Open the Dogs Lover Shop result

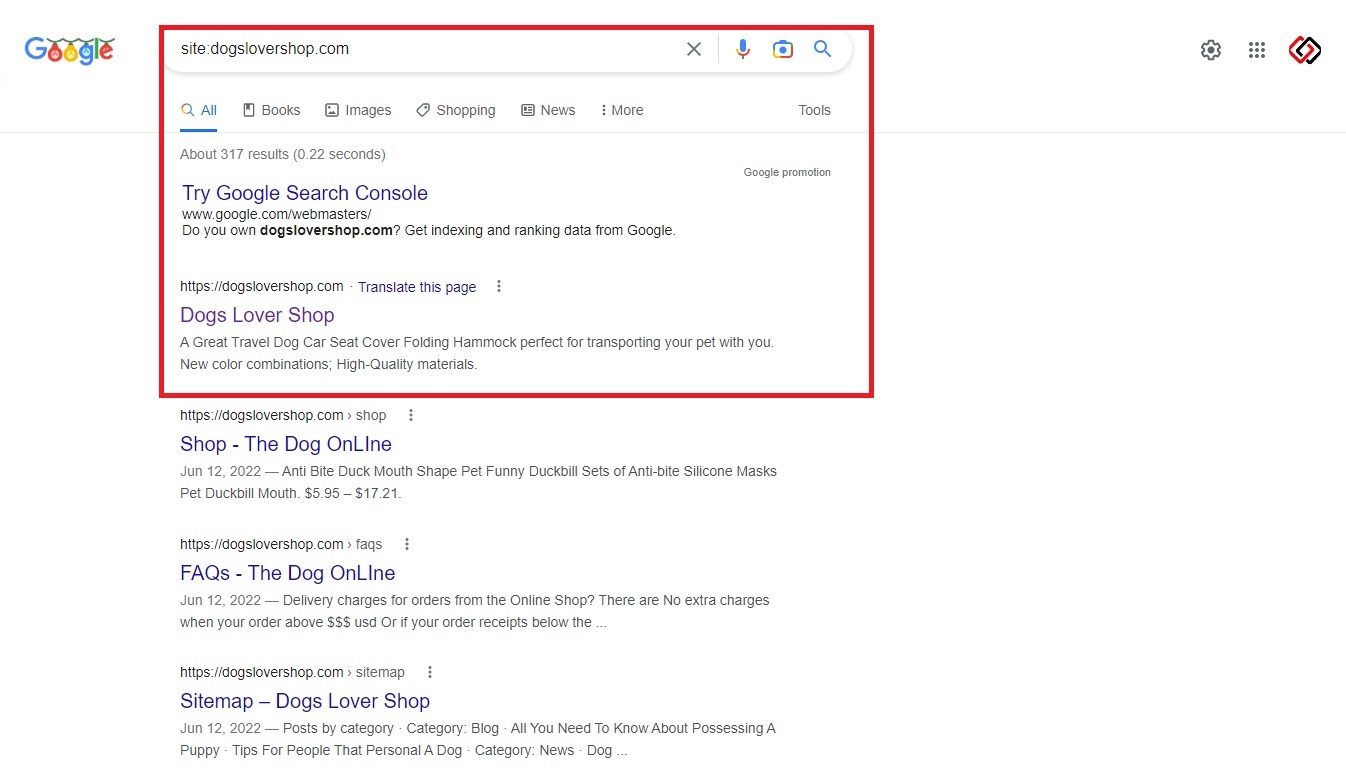(x=257, y=315)
